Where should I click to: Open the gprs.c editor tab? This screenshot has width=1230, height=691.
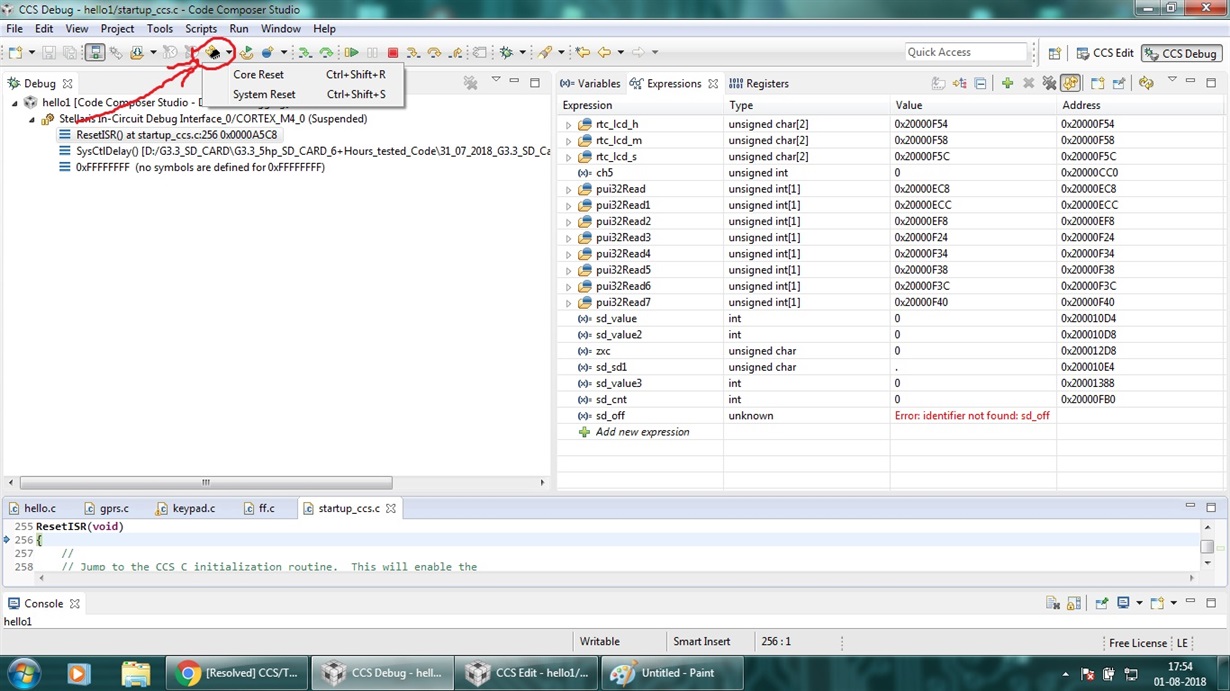106,508
